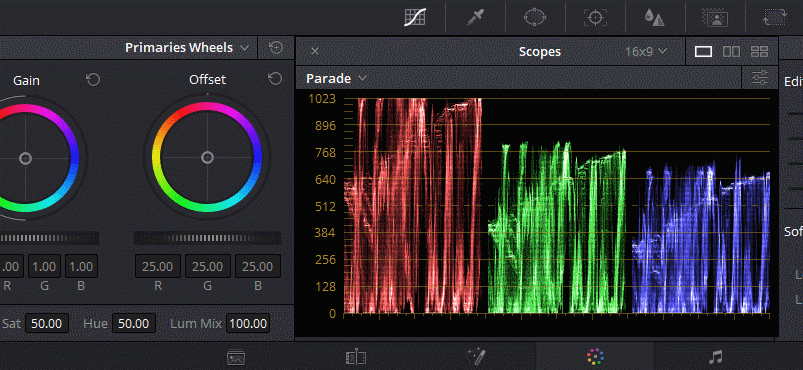Image resolution: width=803 pixels, height=370 pixels.
Task: Open the Sizing palette
Action: (x=774, y=18)
